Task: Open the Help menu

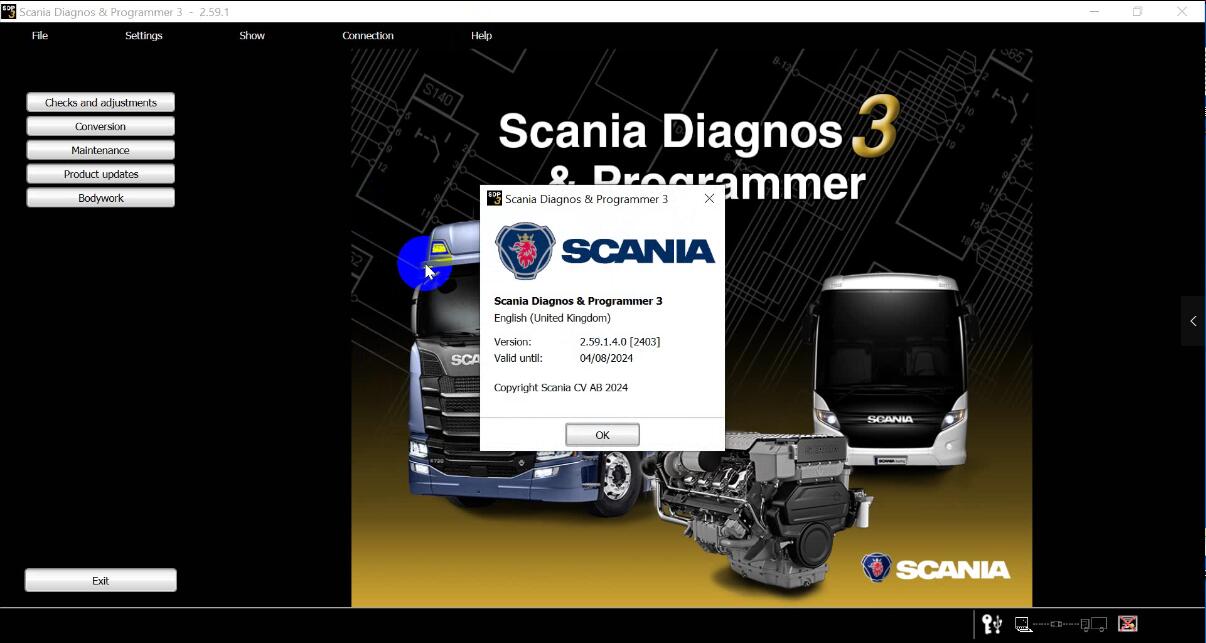Action: pyautogui.click(x=481, y=35)
